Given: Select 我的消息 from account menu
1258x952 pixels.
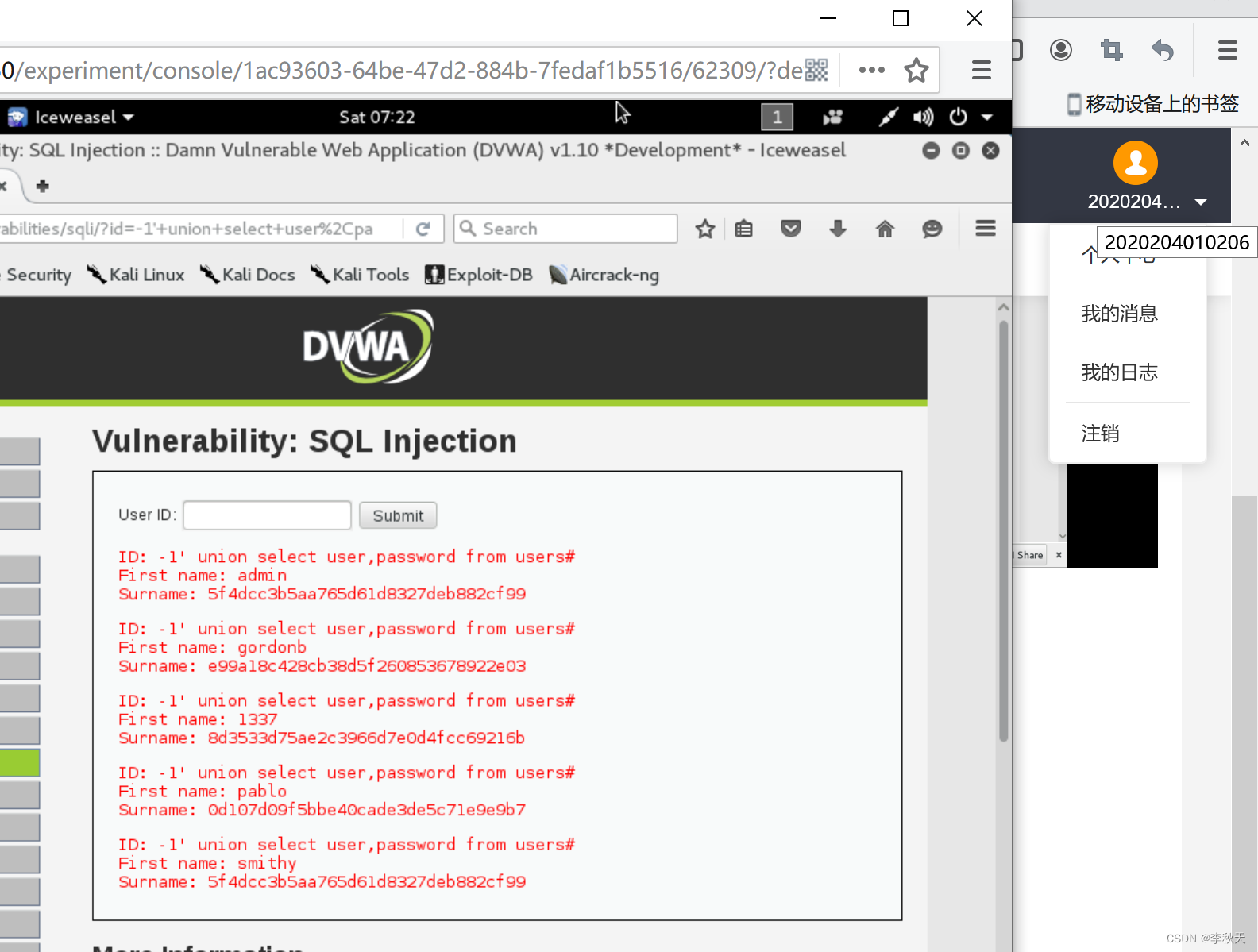Looking at the screenshot, I should [x=1119, y=314].
